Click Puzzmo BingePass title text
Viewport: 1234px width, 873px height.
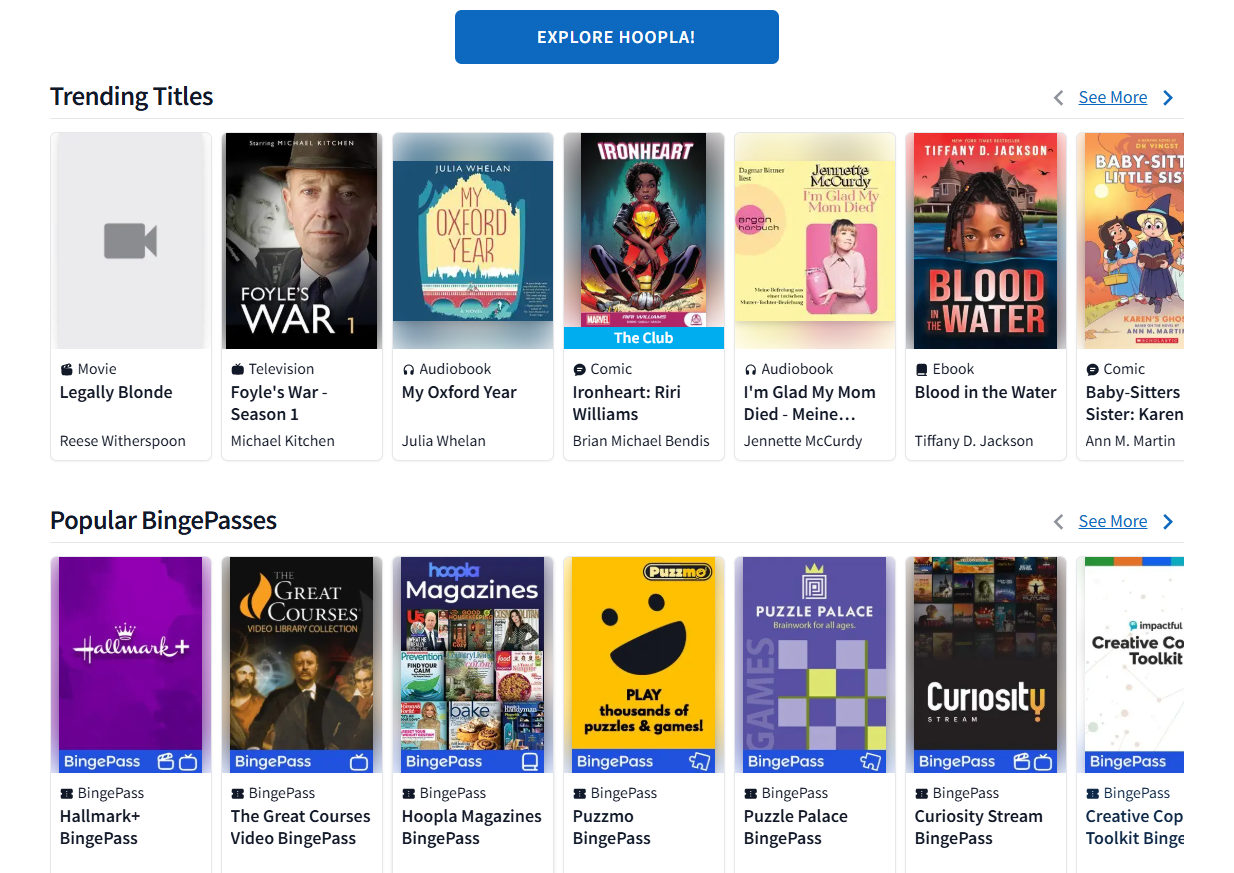[x=612, y=827]
